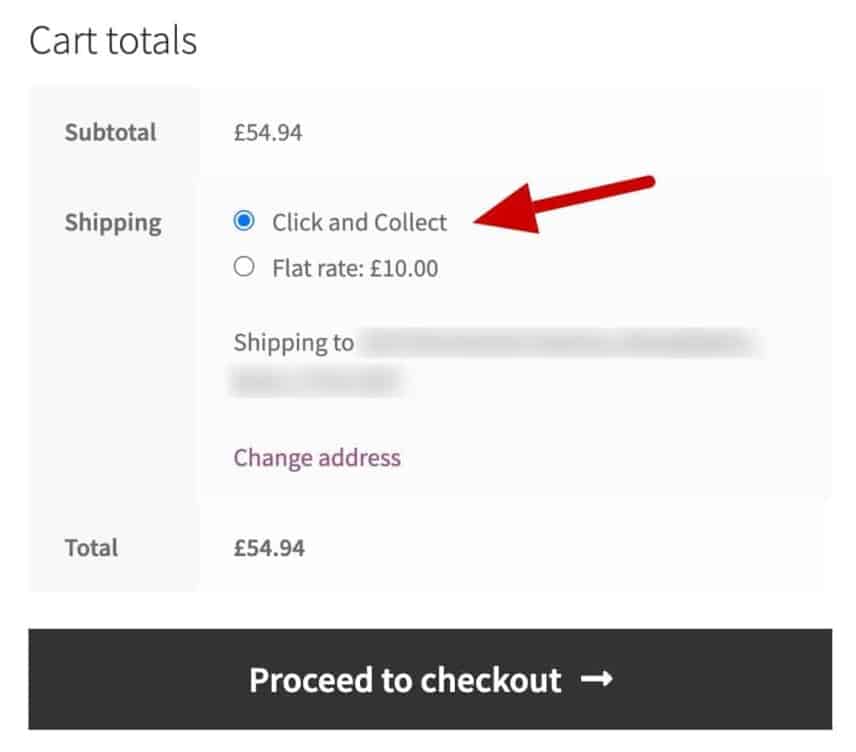
Task: Click the Total row label
Action: coord(91,547)
